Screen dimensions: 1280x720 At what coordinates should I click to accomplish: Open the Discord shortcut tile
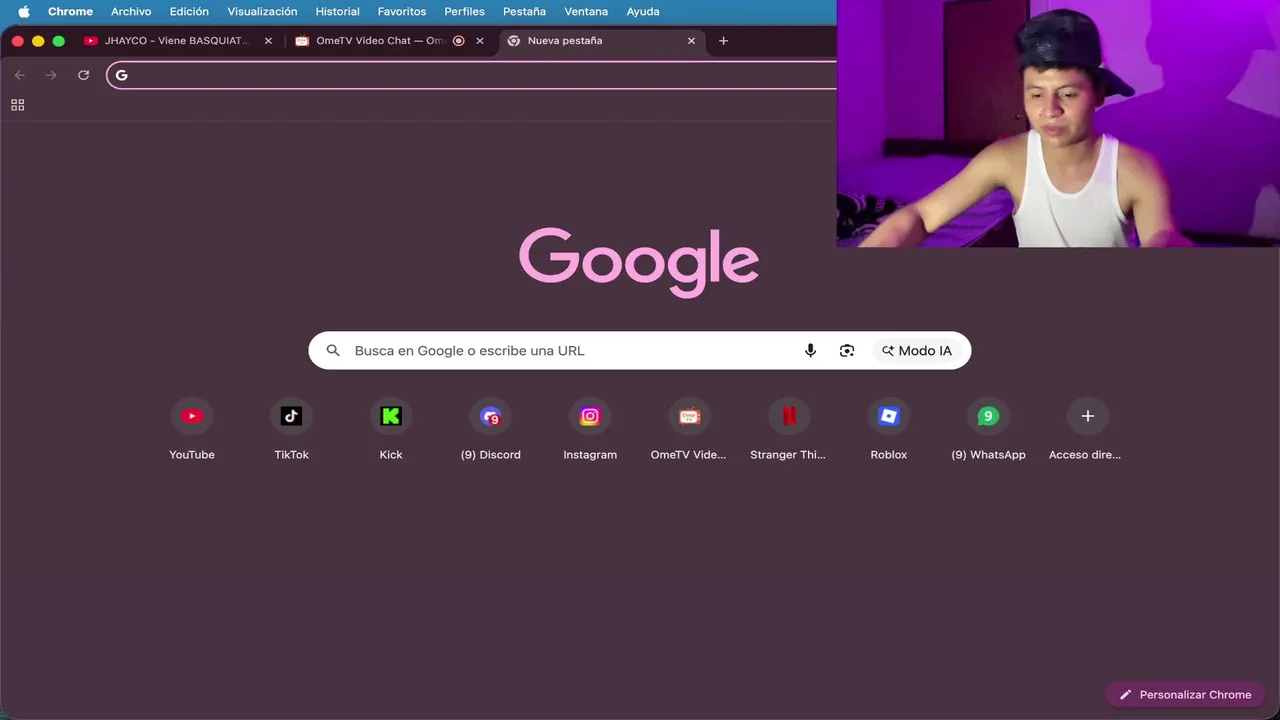(490, 431)
